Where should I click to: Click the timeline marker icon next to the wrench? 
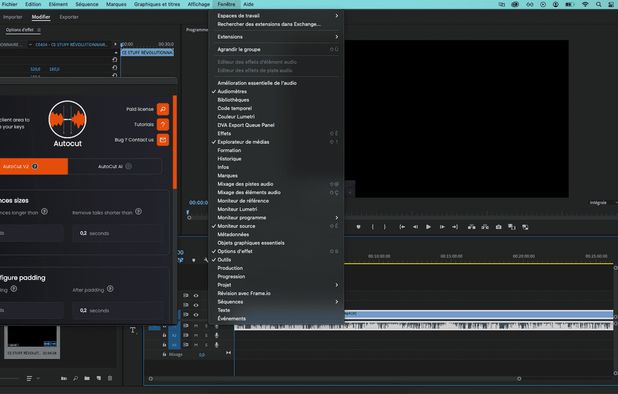[x=194, y=260]
